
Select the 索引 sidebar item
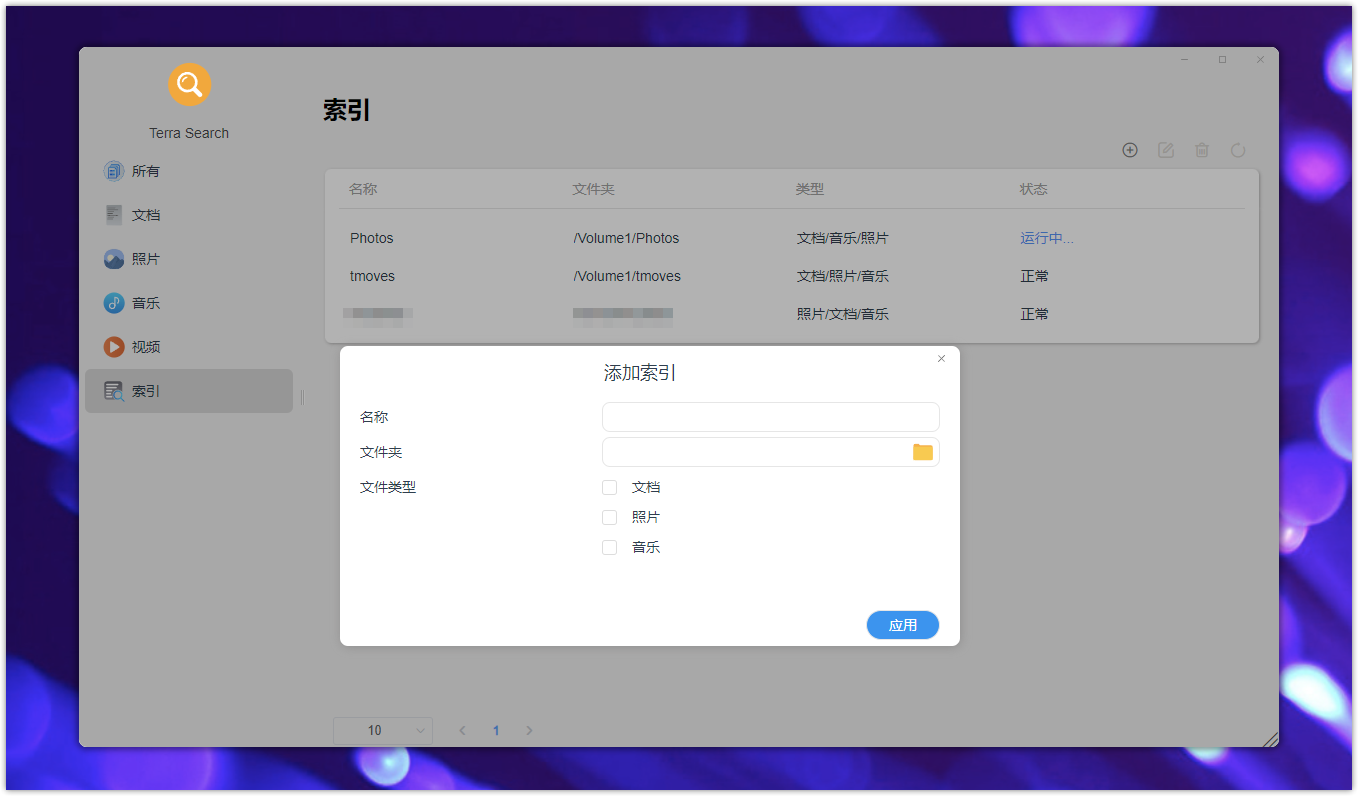189,391
